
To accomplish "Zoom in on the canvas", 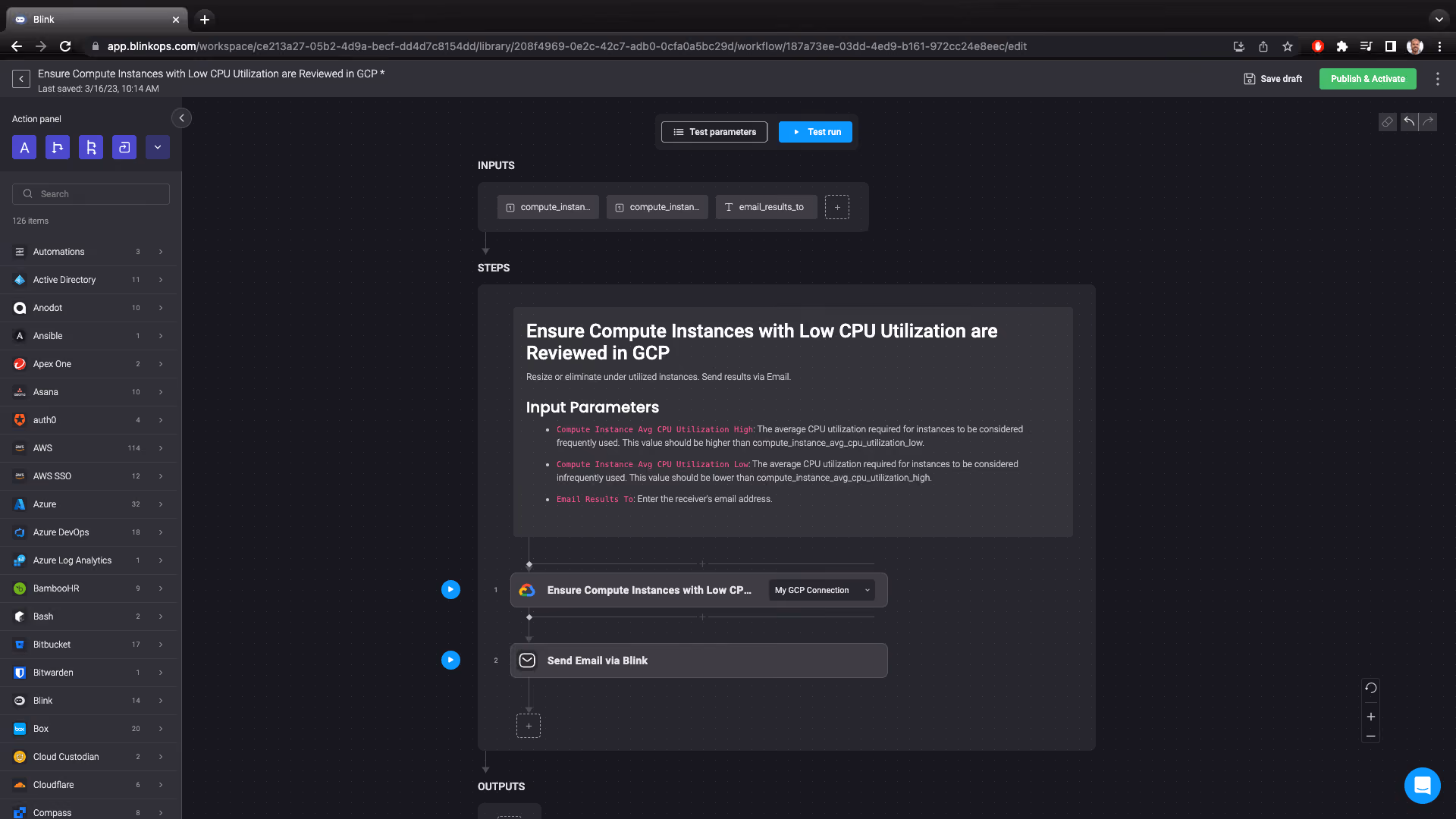I will 1371,717.
